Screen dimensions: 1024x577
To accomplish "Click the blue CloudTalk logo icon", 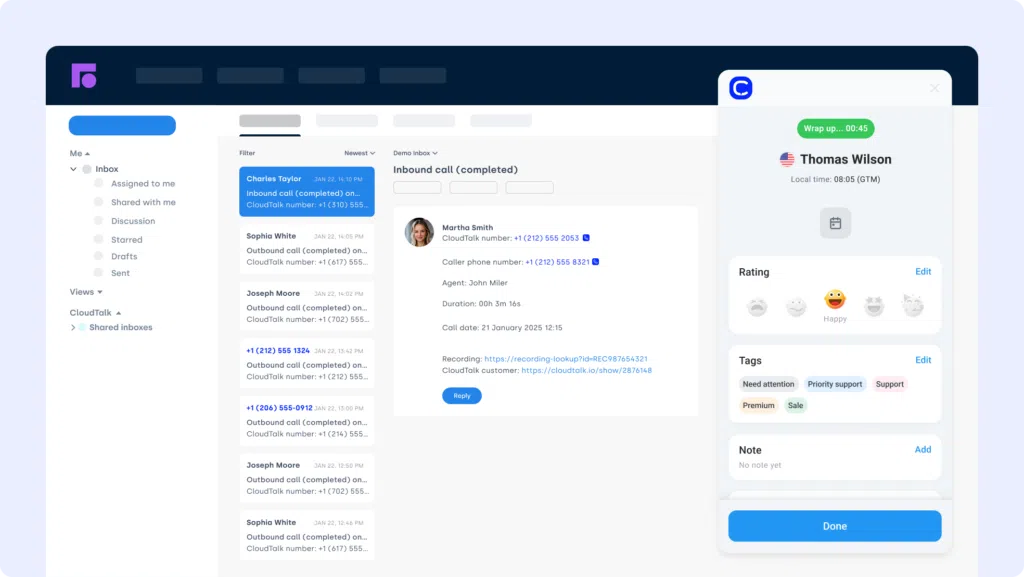I will 740,88.
